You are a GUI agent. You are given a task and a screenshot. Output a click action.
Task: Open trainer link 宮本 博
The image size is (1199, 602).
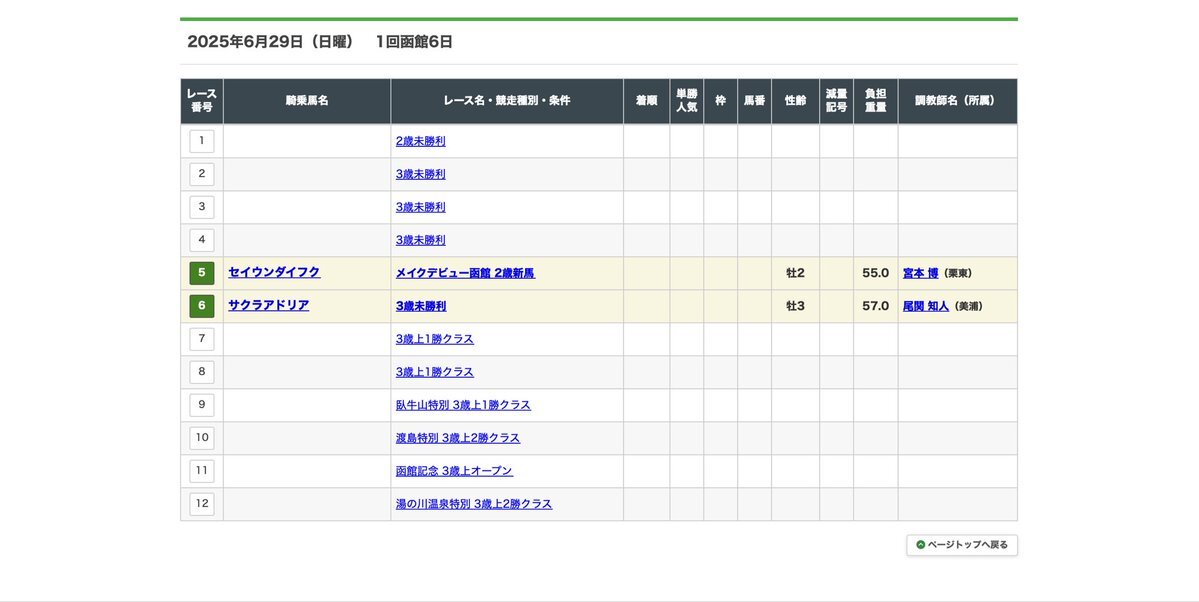pos(921,273)
